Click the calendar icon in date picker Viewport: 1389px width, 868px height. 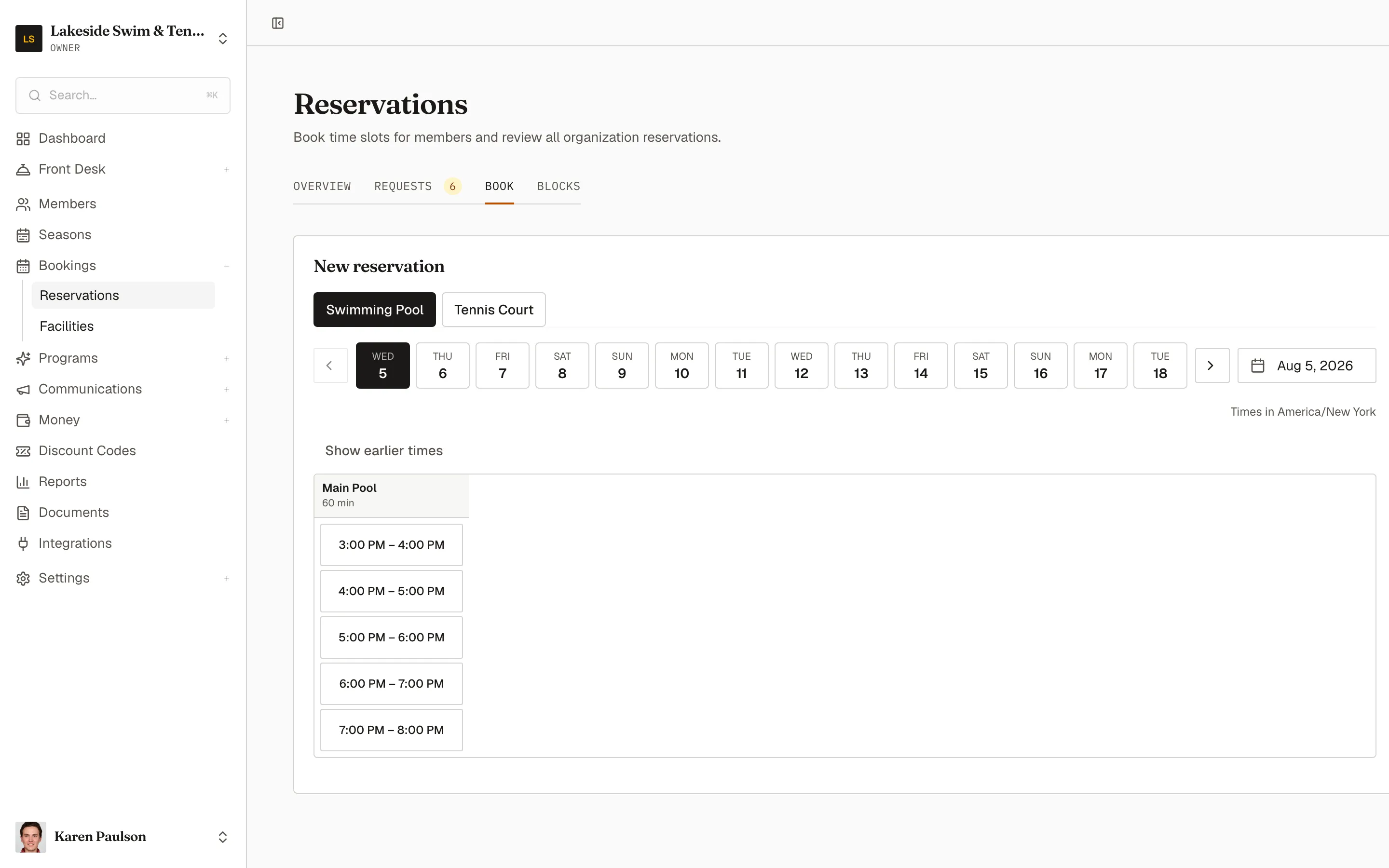(x=1257, y=366)
